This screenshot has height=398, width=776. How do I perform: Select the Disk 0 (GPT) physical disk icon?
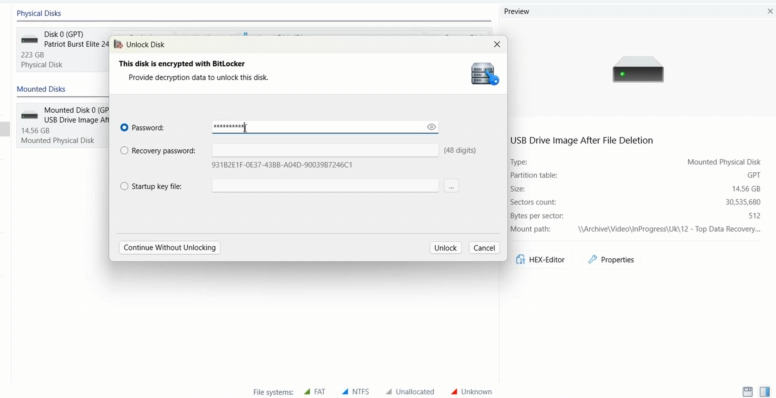point(30,40)
